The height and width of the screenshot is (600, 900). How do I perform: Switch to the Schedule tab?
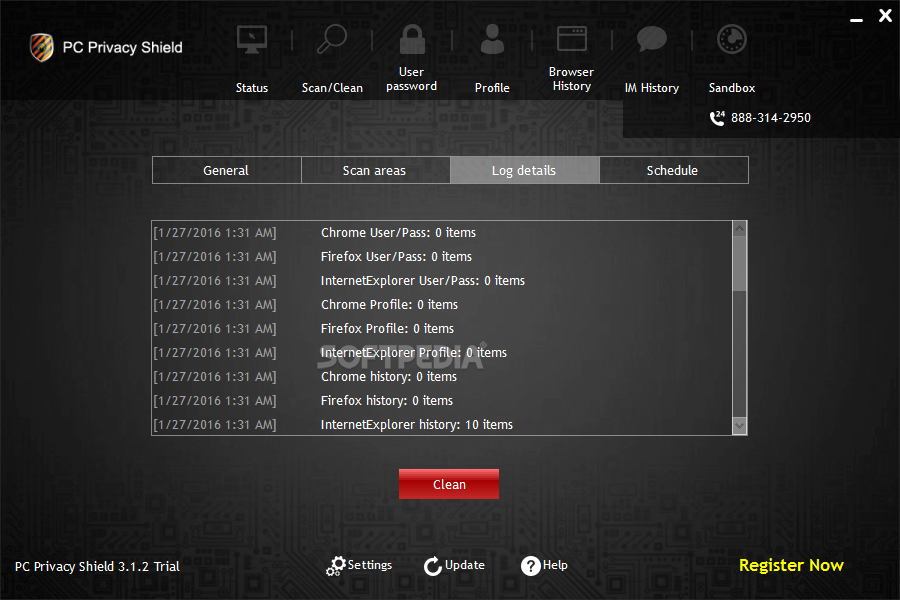pos(674,171)
